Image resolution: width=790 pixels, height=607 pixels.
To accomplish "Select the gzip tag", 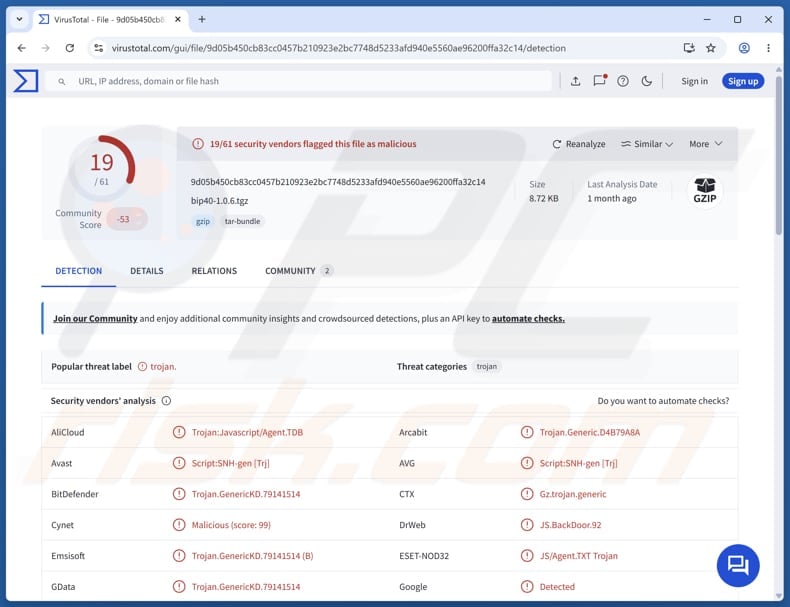I will pyautogui.click(x=203, y=221).
